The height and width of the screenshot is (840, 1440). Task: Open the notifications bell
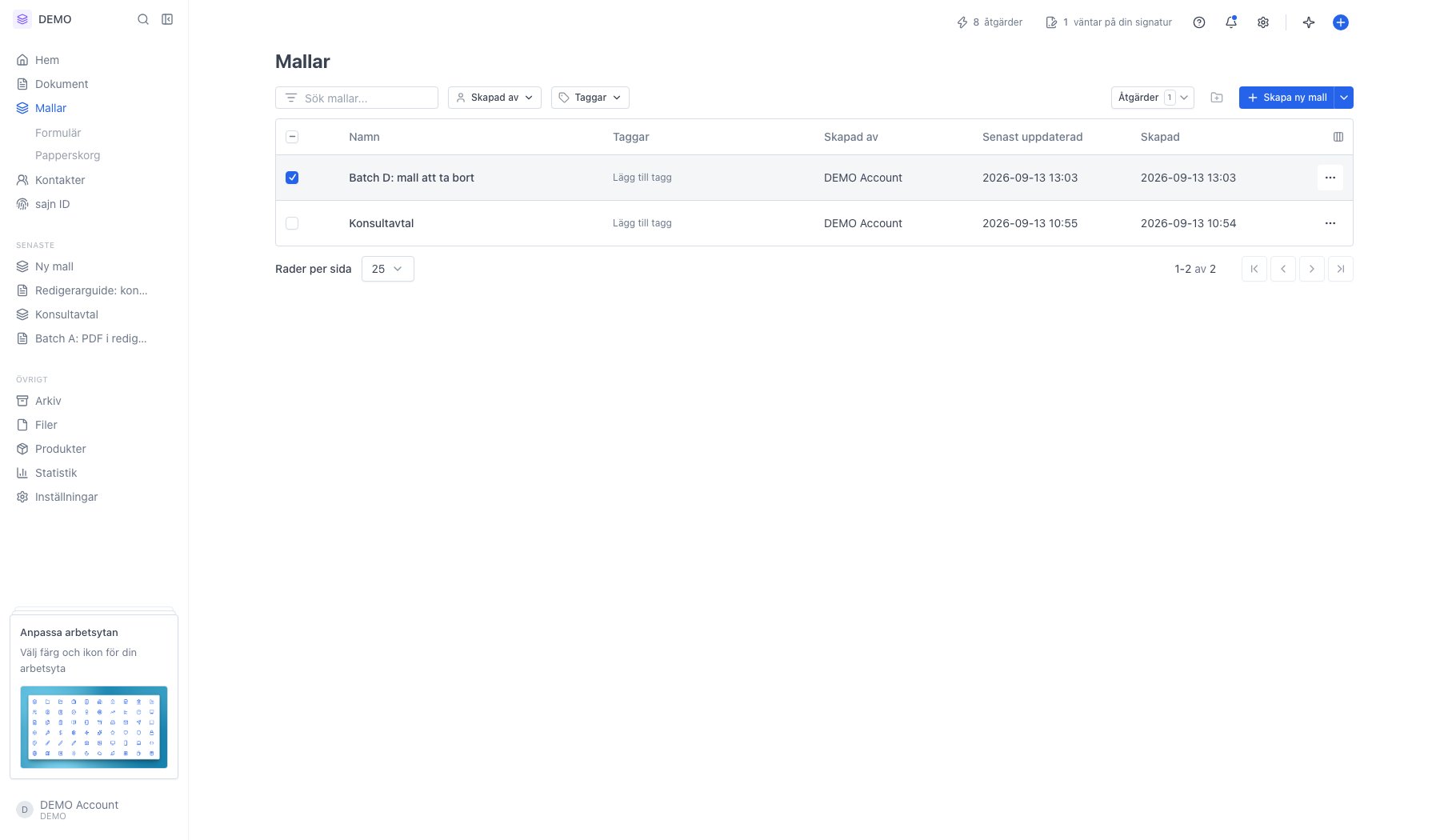point(1231,22)
